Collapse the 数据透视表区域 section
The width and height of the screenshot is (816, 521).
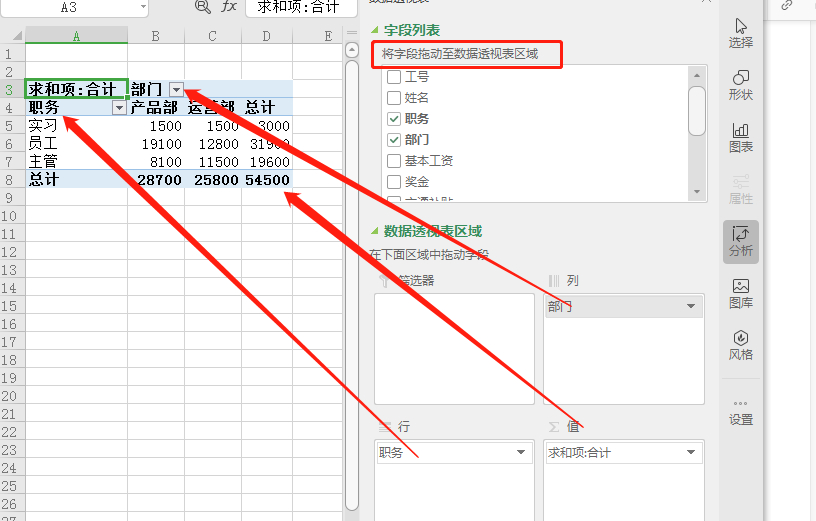click(374, 231)
